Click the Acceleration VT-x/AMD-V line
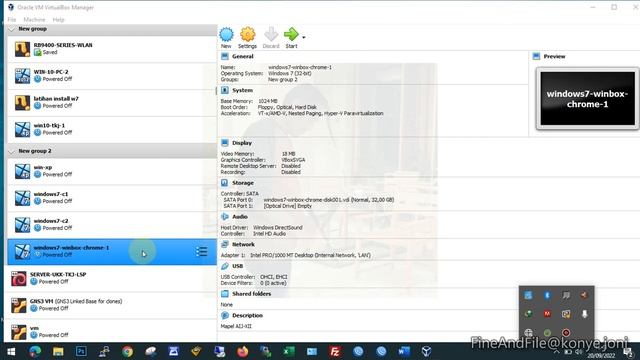The width and height of the screenshot is (640, 360). 320,113
